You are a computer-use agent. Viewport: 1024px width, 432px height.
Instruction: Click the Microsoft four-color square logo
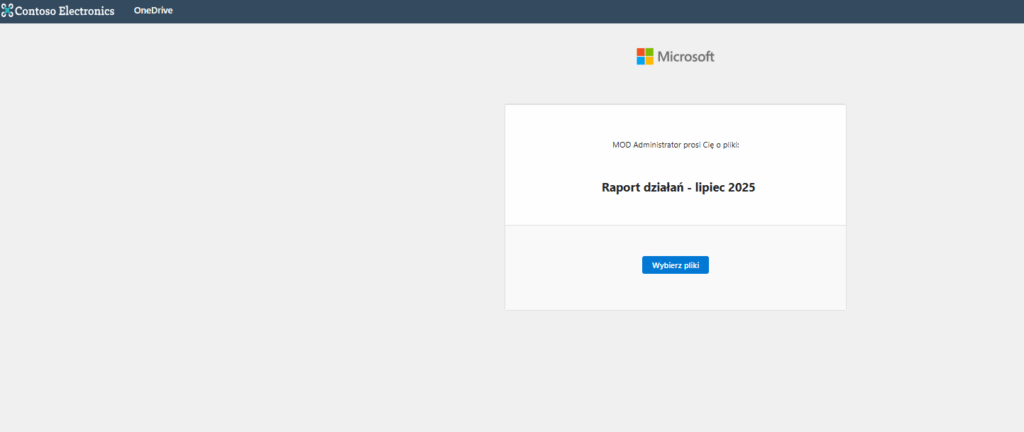point(645,56)
